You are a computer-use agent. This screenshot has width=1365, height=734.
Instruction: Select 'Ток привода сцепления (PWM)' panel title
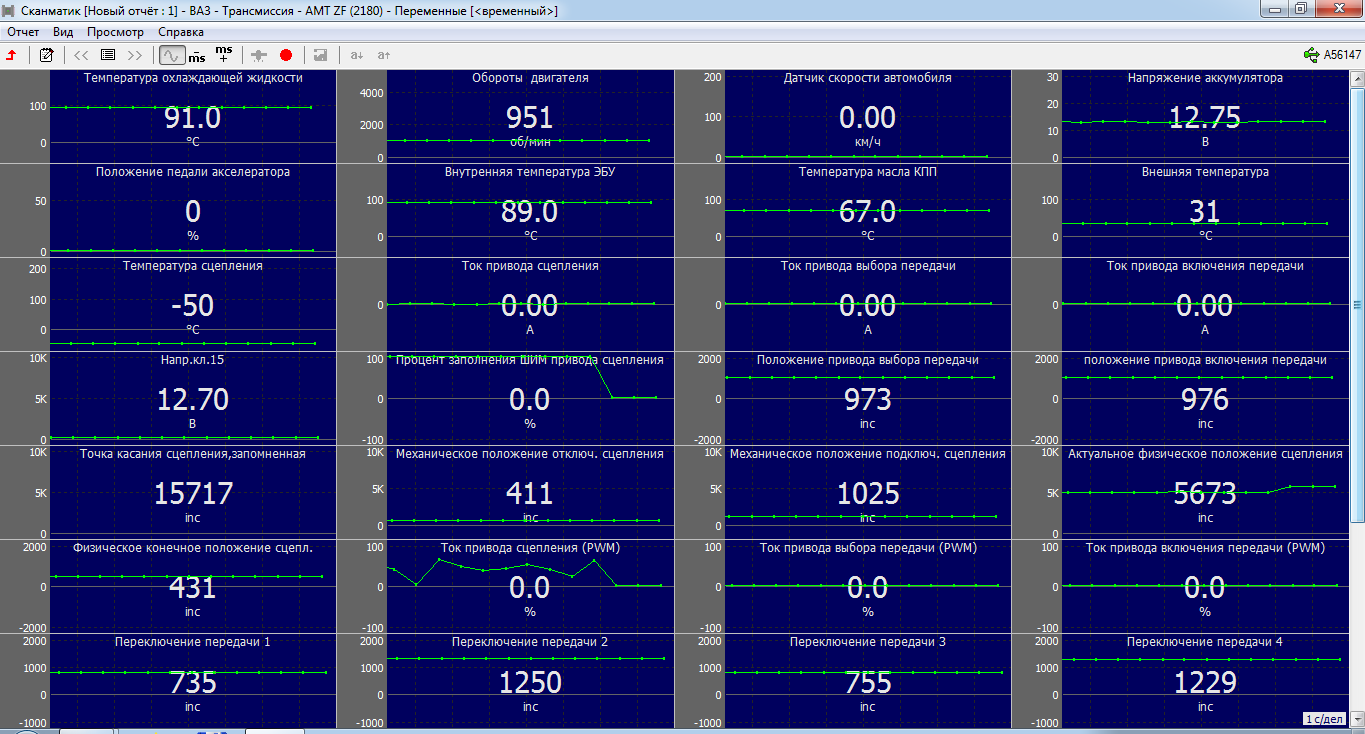530,548
